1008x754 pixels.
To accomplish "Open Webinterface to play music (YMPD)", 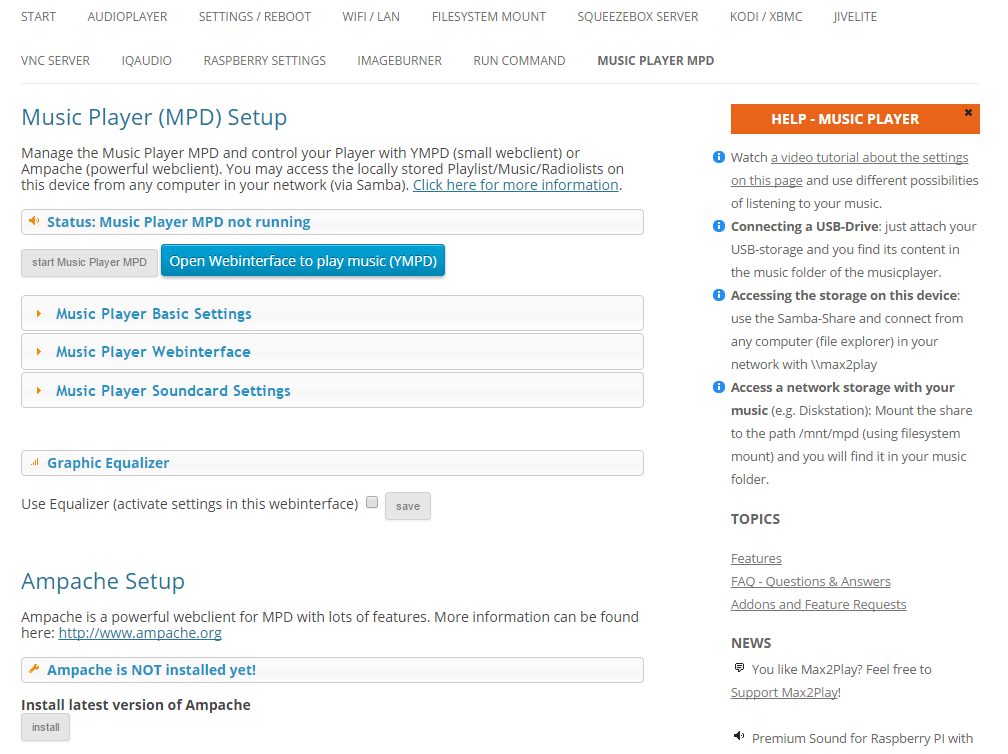I will (x=303, y=261).
